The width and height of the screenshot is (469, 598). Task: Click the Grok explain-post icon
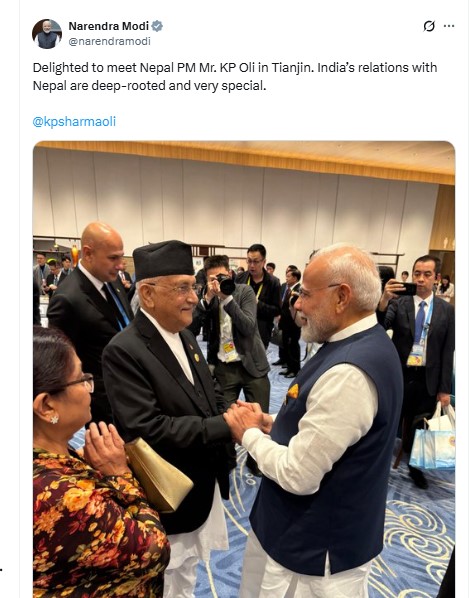pyautogui.click(x=429, y=26)
